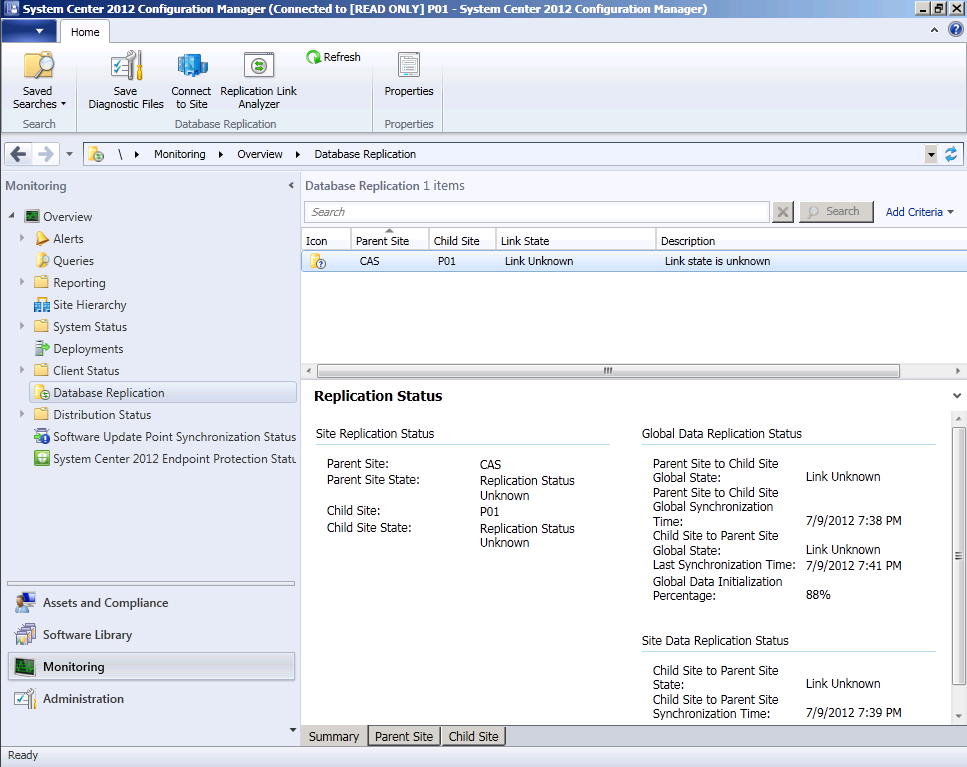Image resolution: width=967 pixels, height=767 pixels.
Task: Click the Assets and Compliance workspace icon
Action: [25, 603]
